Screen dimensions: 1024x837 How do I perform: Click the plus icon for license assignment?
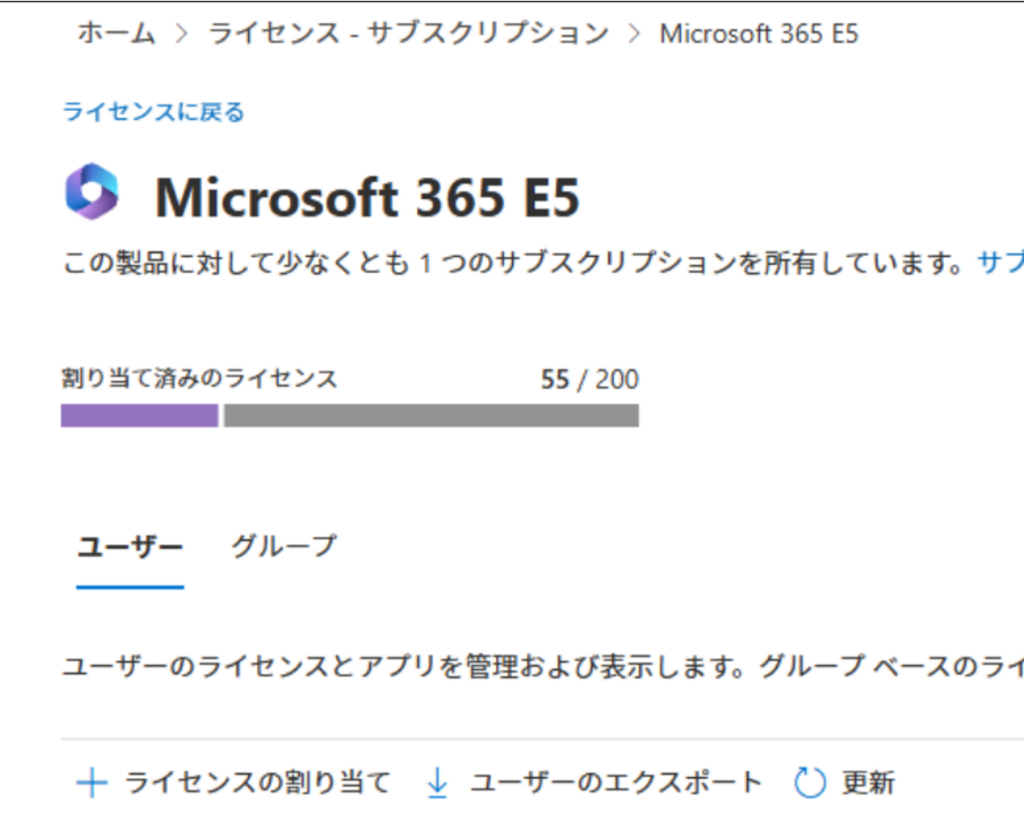[92, 783]
